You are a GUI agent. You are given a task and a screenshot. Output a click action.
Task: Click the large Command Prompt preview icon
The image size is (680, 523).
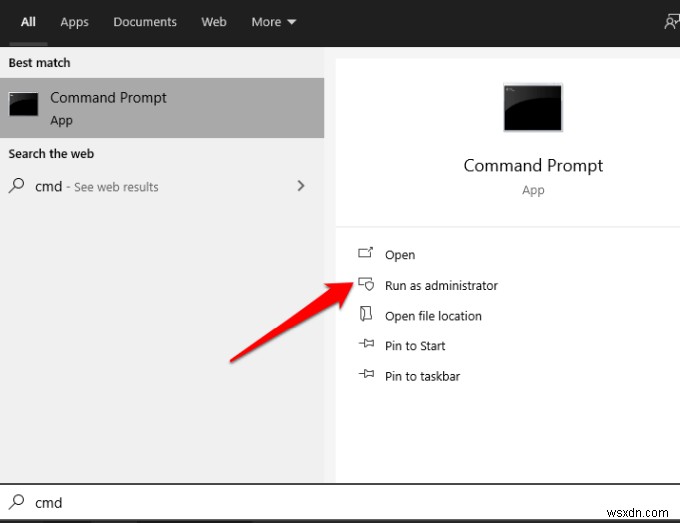pos(533,108)
